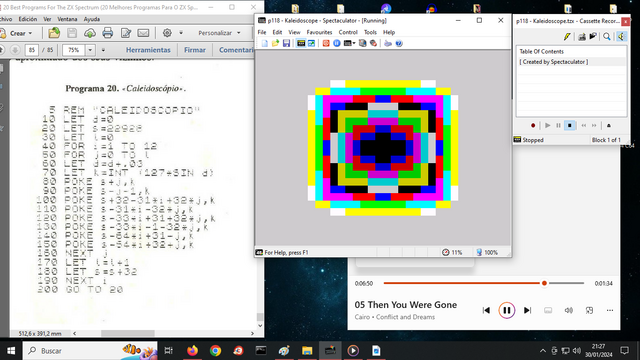Toggle the speaker sound icon in Cassette Recorder
Image resolution: width=640 pixels, height=360 pixels.
tap(621, 37)
